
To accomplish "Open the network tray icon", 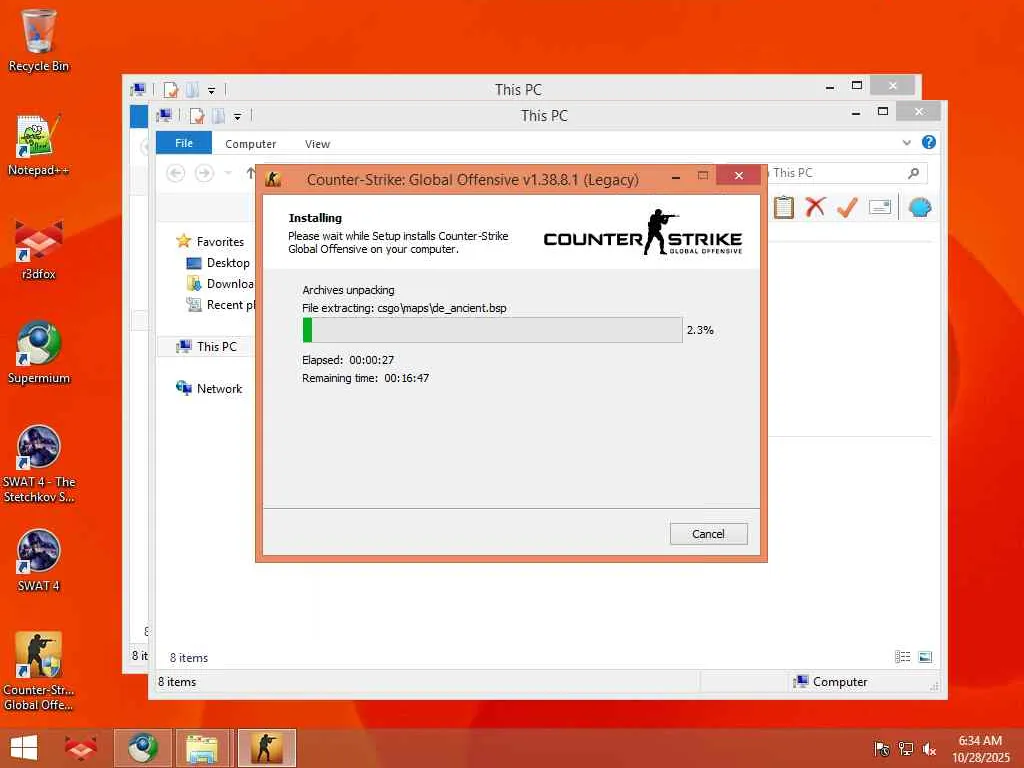I will [905, 748].
